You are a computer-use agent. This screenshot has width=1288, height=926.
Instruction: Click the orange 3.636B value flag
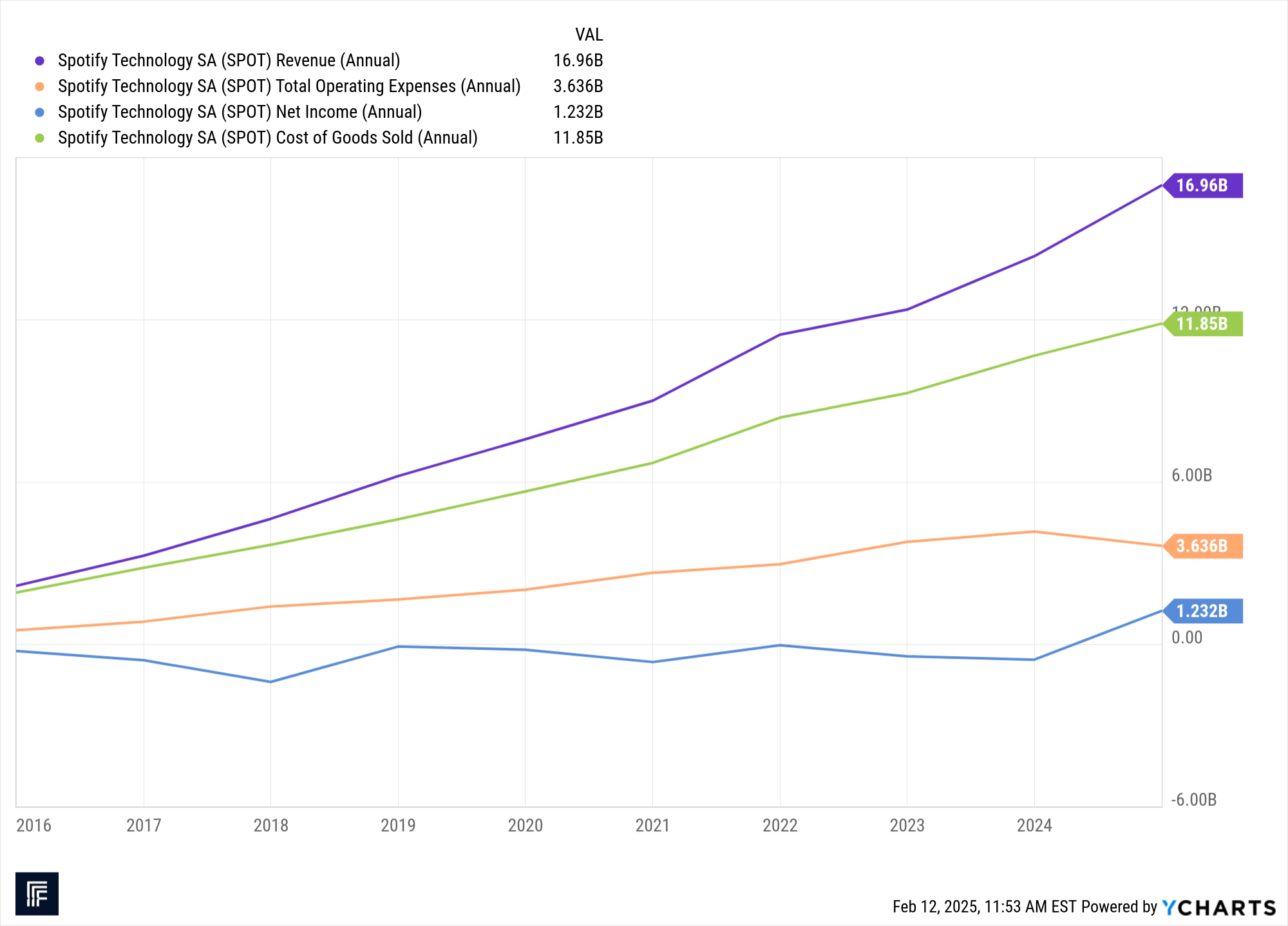click(1203, 546)
